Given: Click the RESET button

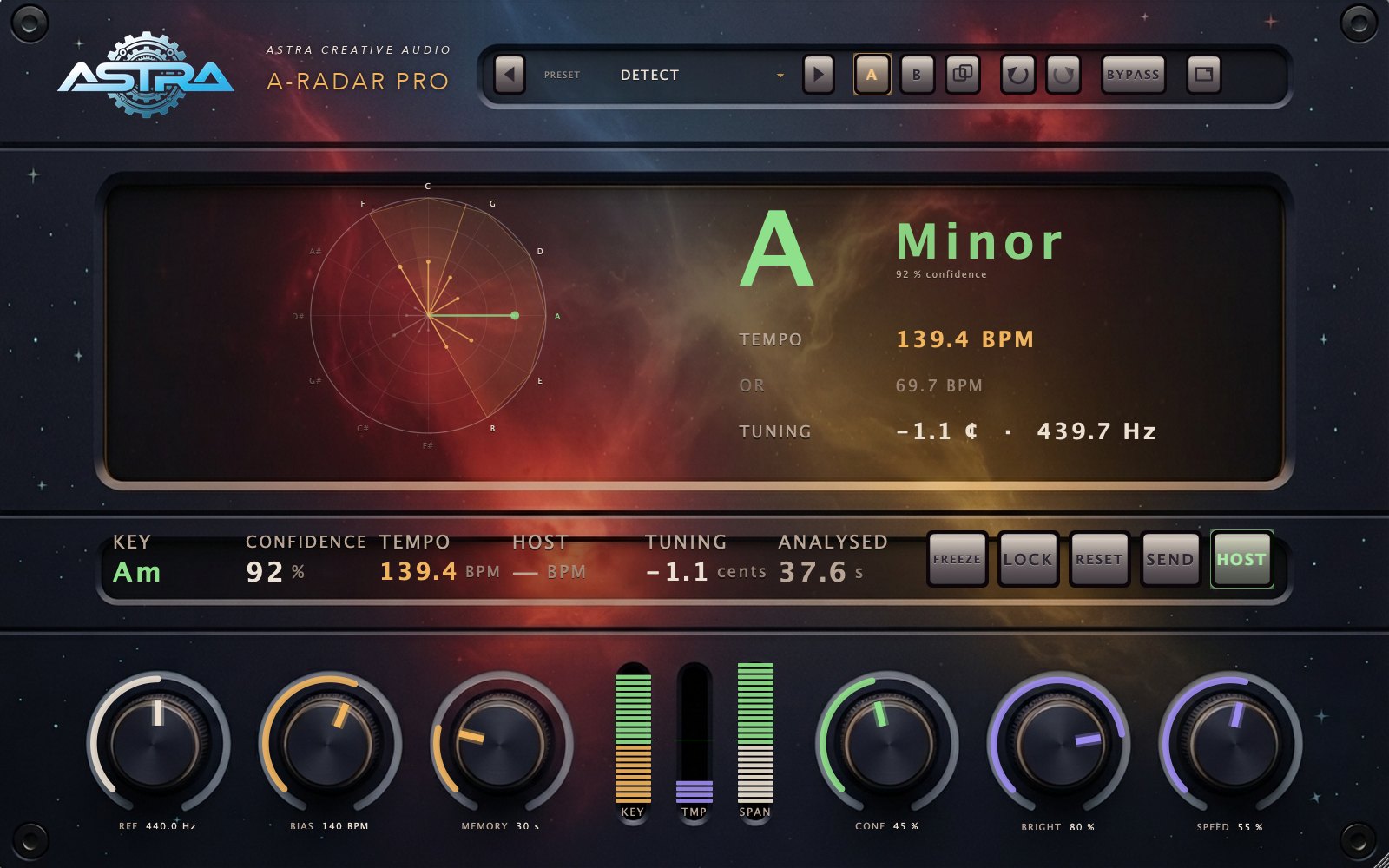Looking at the screenshot, I should point(1099,560).
